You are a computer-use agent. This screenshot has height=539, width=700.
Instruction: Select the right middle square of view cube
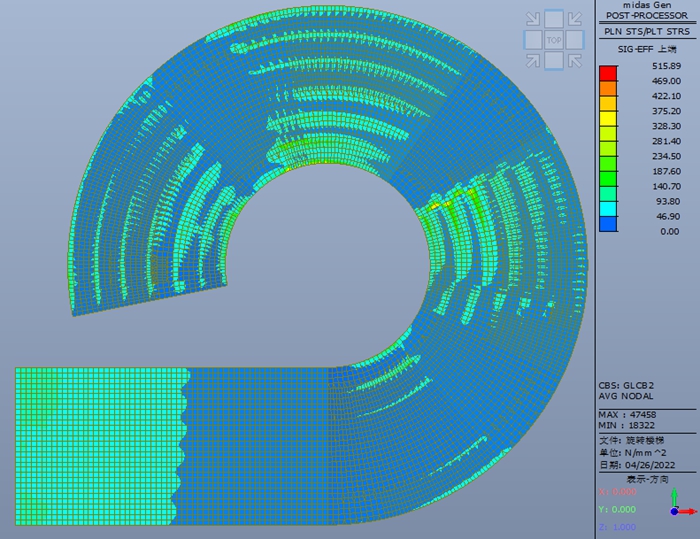[576, 40]
